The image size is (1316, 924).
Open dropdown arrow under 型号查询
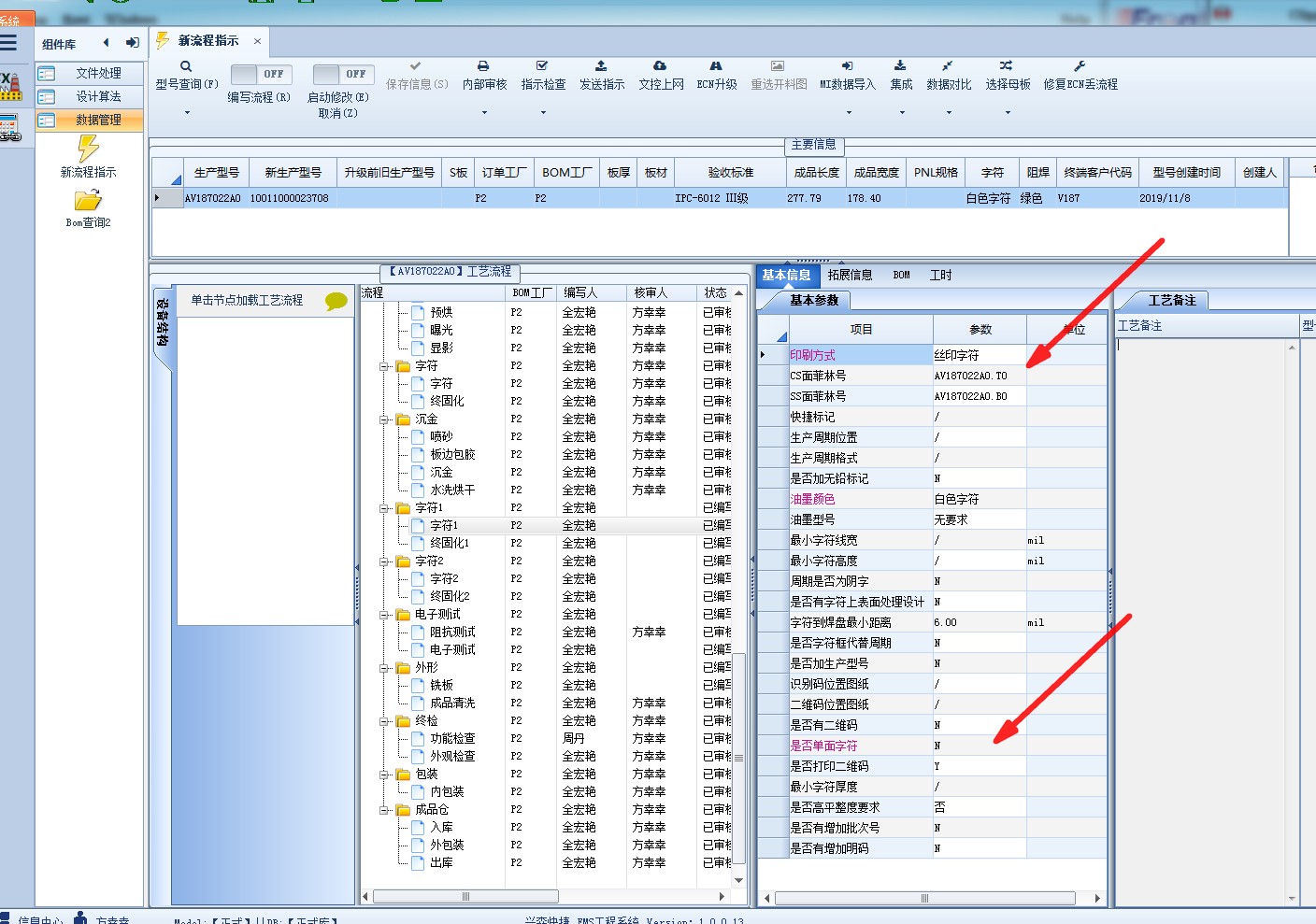(x=187, y=113)
